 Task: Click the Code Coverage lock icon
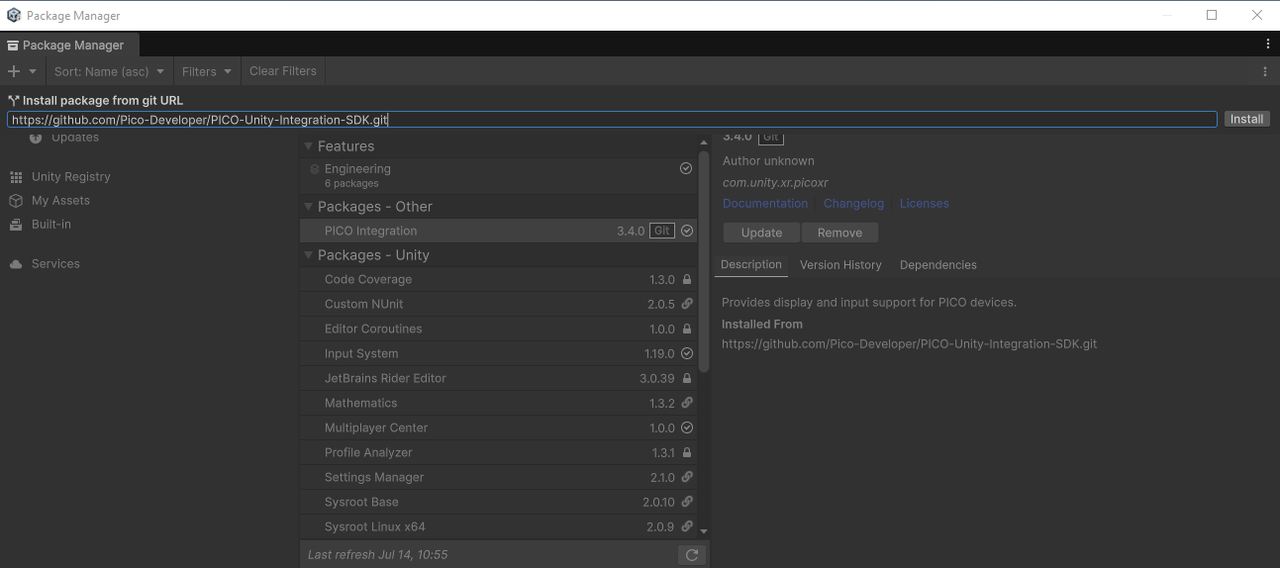(687, 280)
